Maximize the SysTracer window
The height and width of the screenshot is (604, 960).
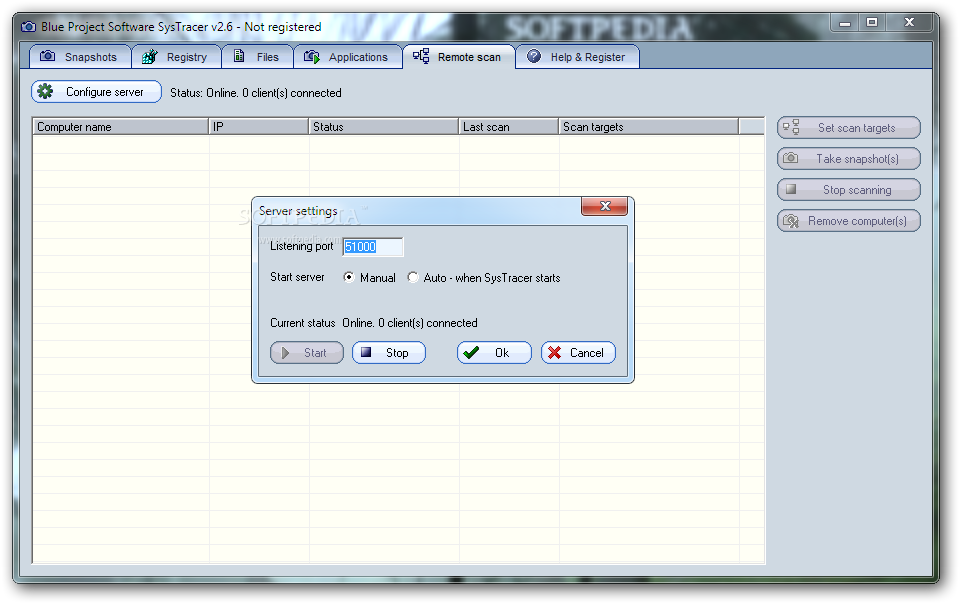point(872,23)
